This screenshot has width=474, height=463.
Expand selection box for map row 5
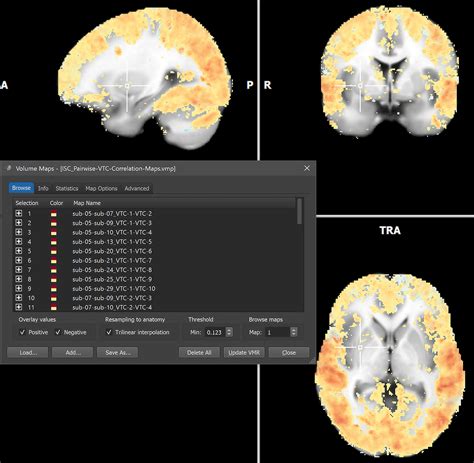click(19, 251)
